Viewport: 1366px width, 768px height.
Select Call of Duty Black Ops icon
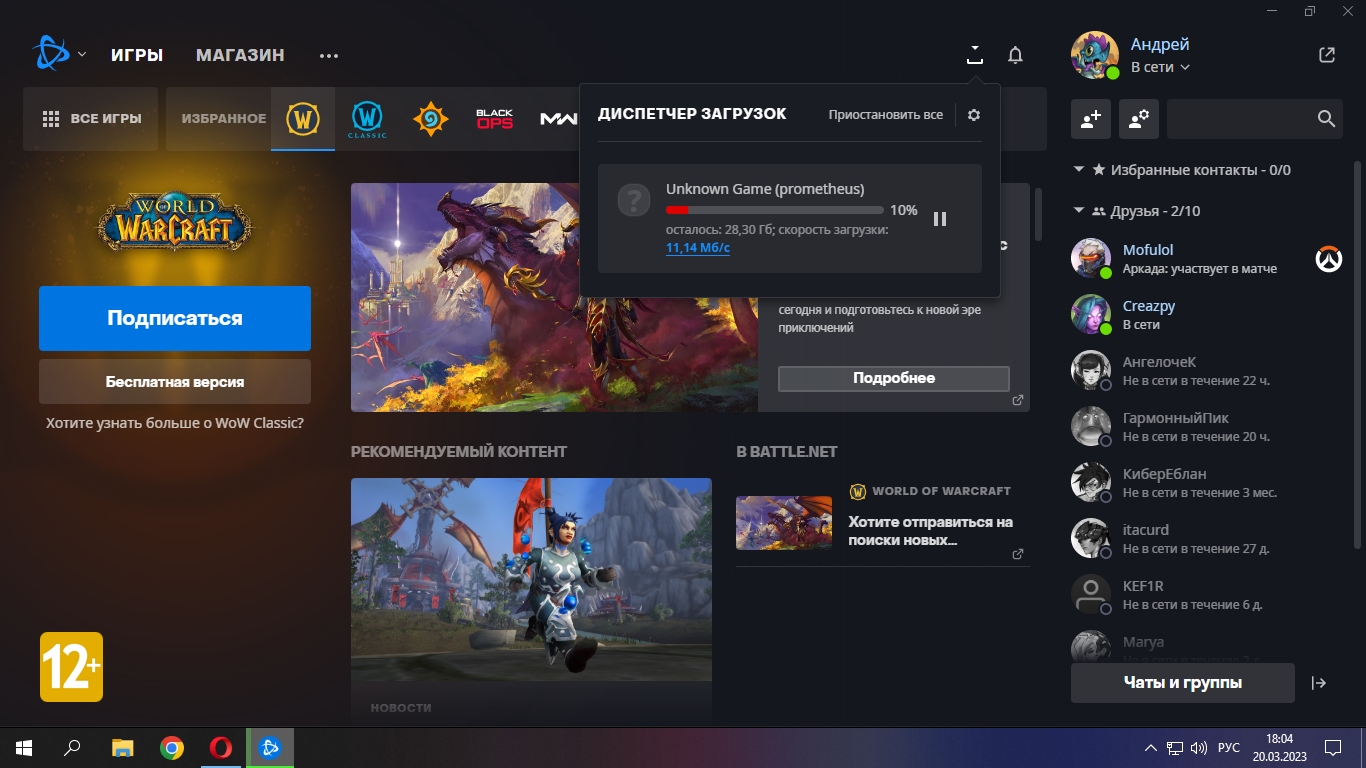[x=494, y=119]
